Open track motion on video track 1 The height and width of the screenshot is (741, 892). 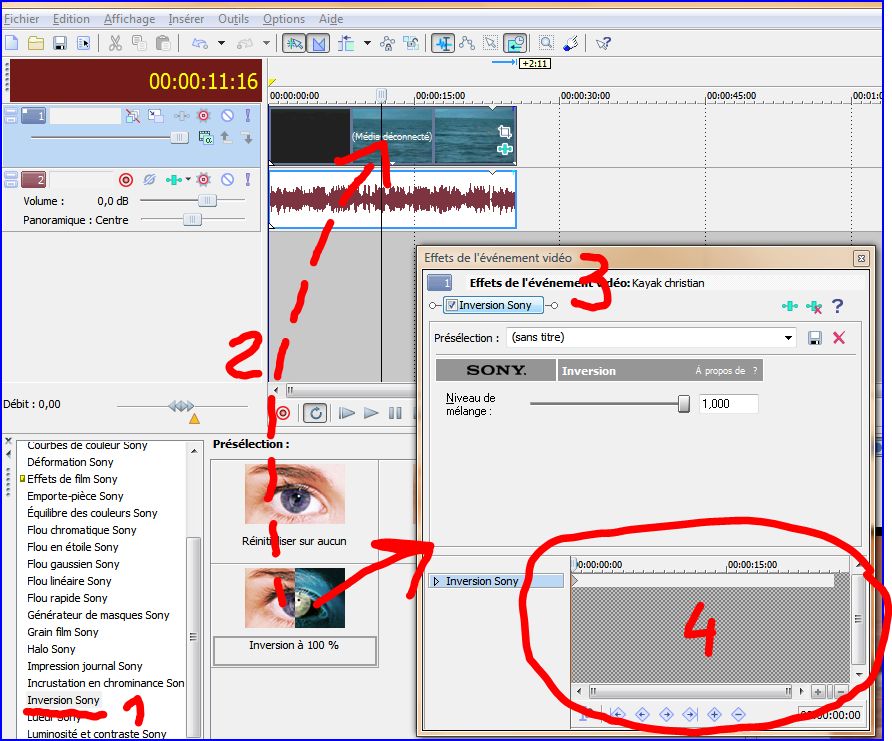[x=155, y=116]
